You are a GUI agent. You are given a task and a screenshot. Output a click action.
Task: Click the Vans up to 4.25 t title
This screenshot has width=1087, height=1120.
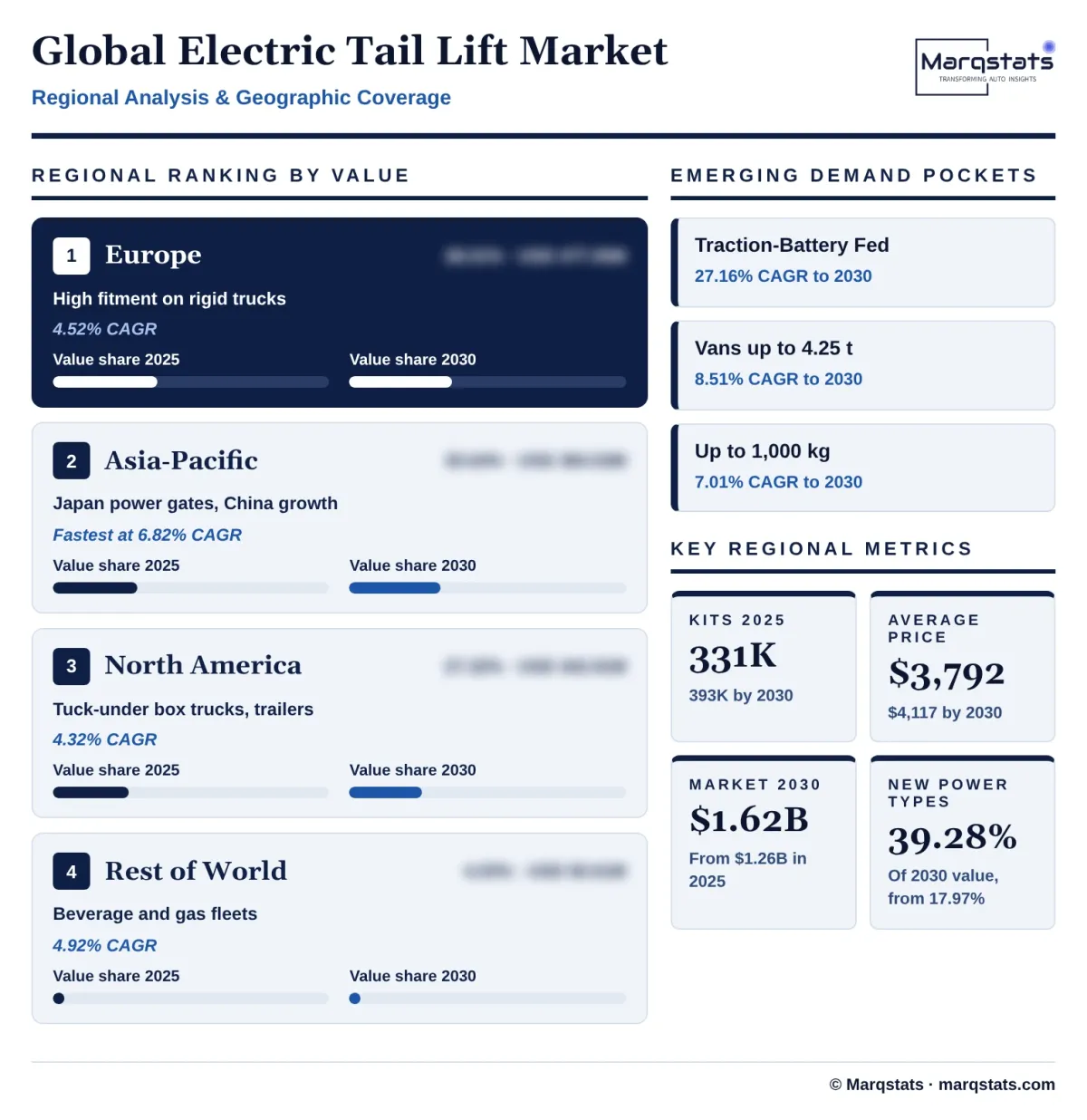(774, 349)
